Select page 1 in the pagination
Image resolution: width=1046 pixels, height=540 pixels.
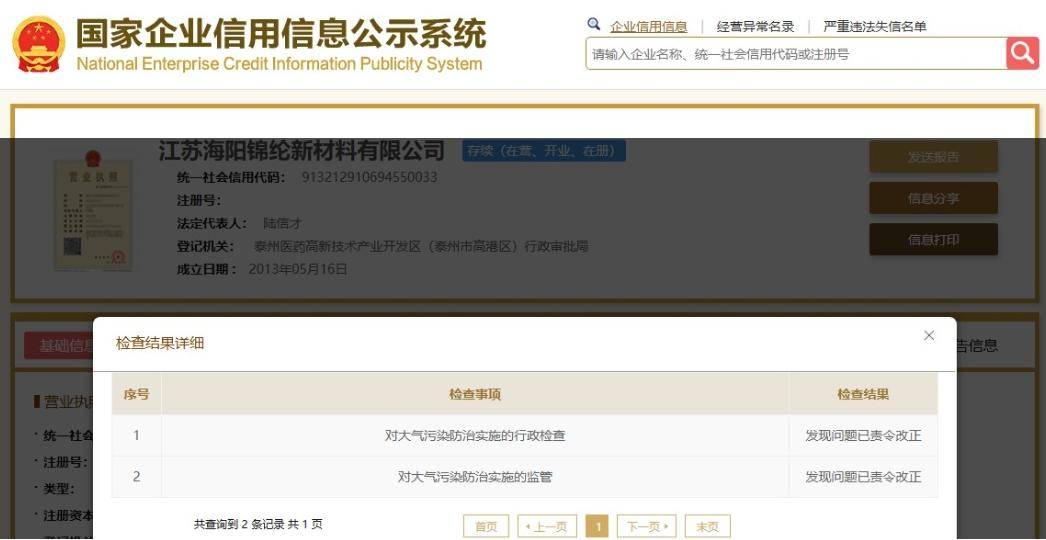(x=597, y=527)
